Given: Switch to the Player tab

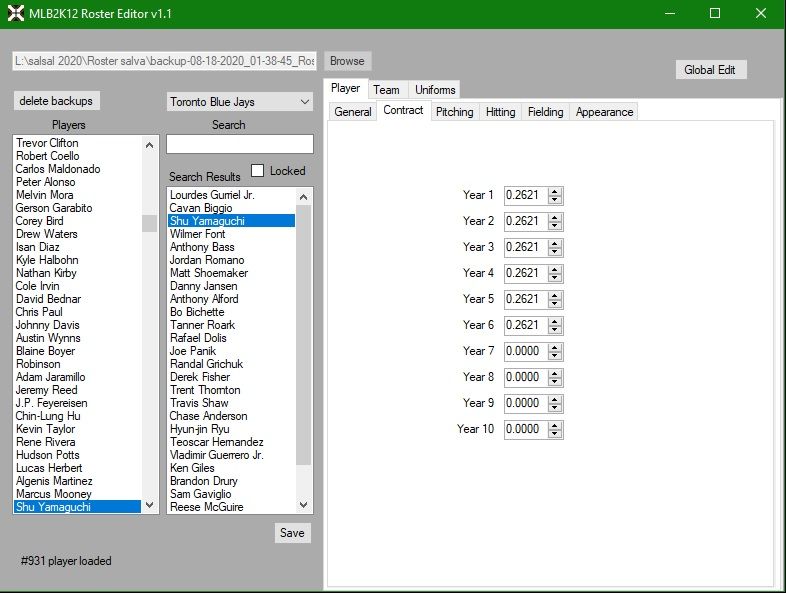Looking at the screenshot, I should (345, 88).
